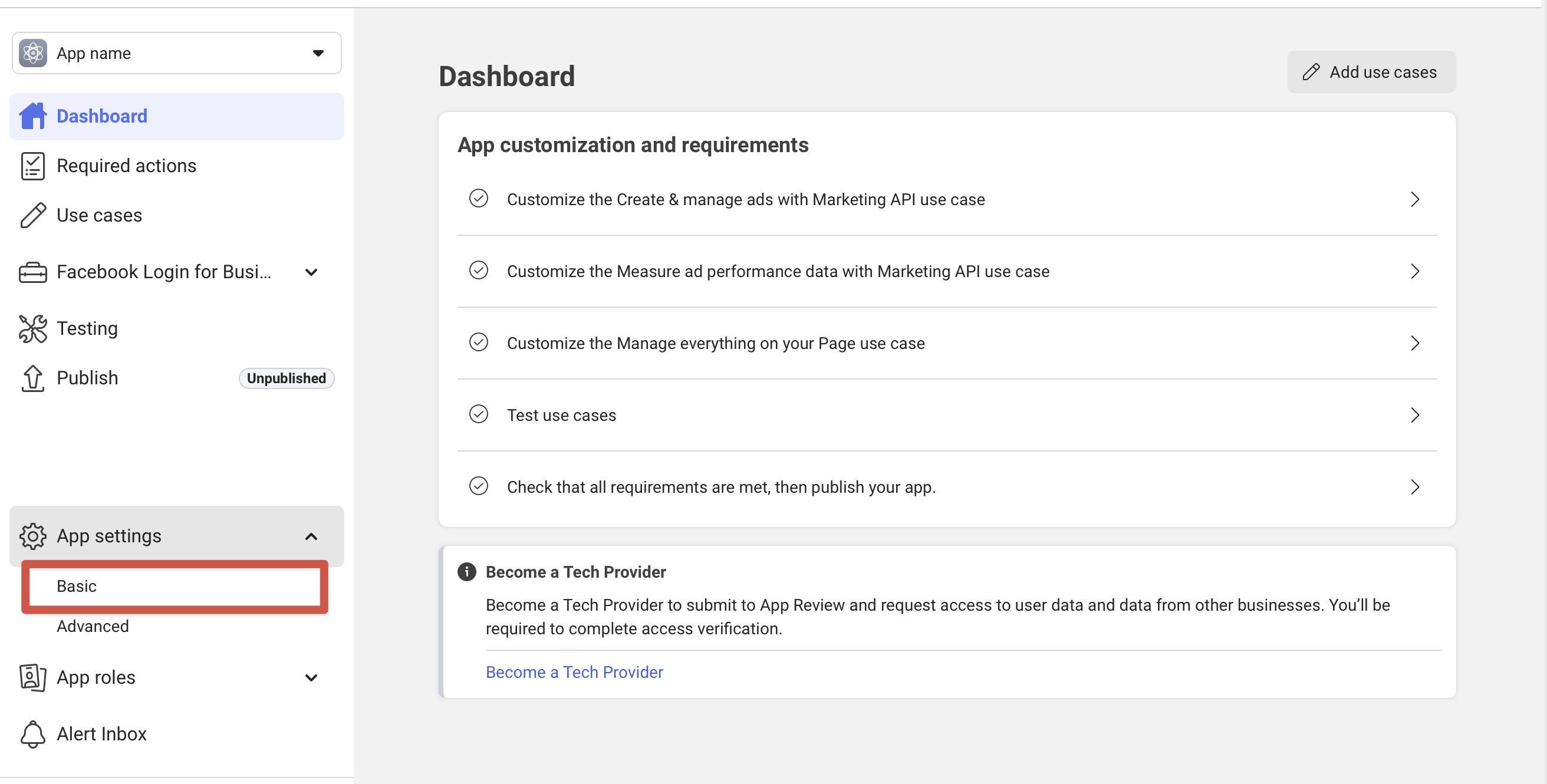Click the Facebook Login briefcase icon
Viewport: 1547px width, 784px height.
[33, 272]
